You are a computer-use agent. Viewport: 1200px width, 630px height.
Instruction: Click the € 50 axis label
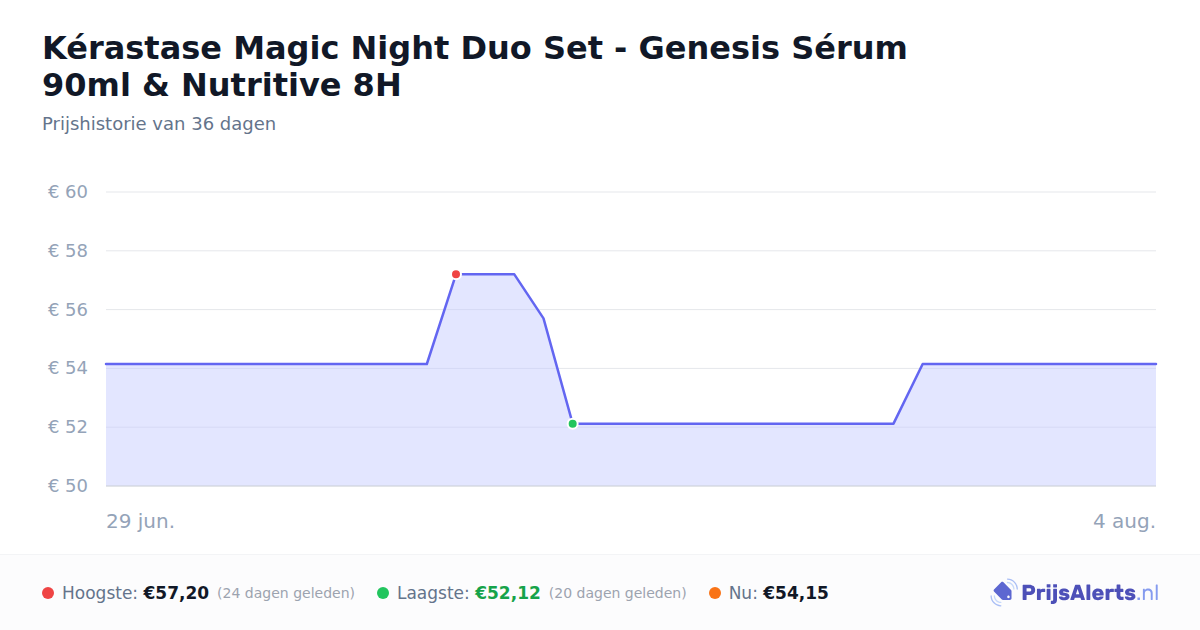pyautogui.click(x=68, y=486)
